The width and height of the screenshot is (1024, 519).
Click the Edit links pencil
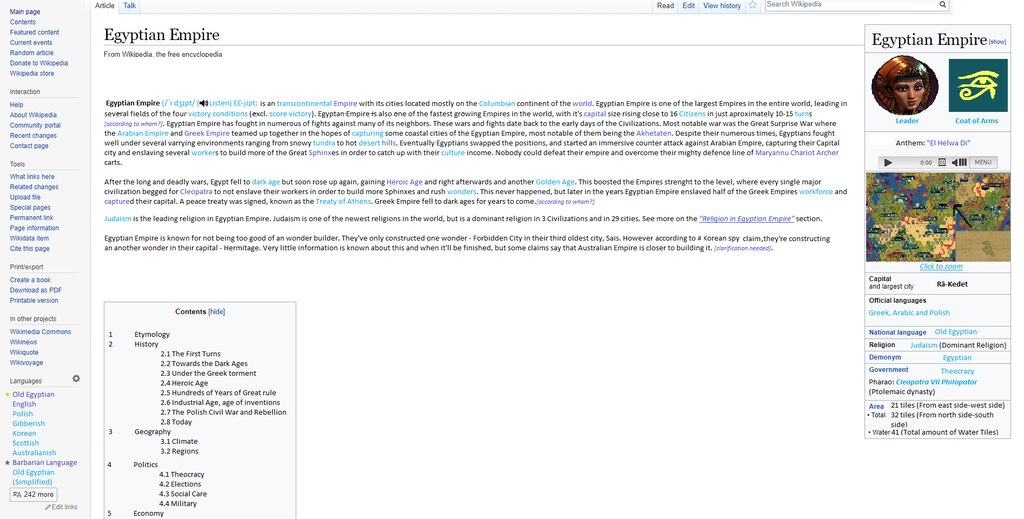click(61, 507)
